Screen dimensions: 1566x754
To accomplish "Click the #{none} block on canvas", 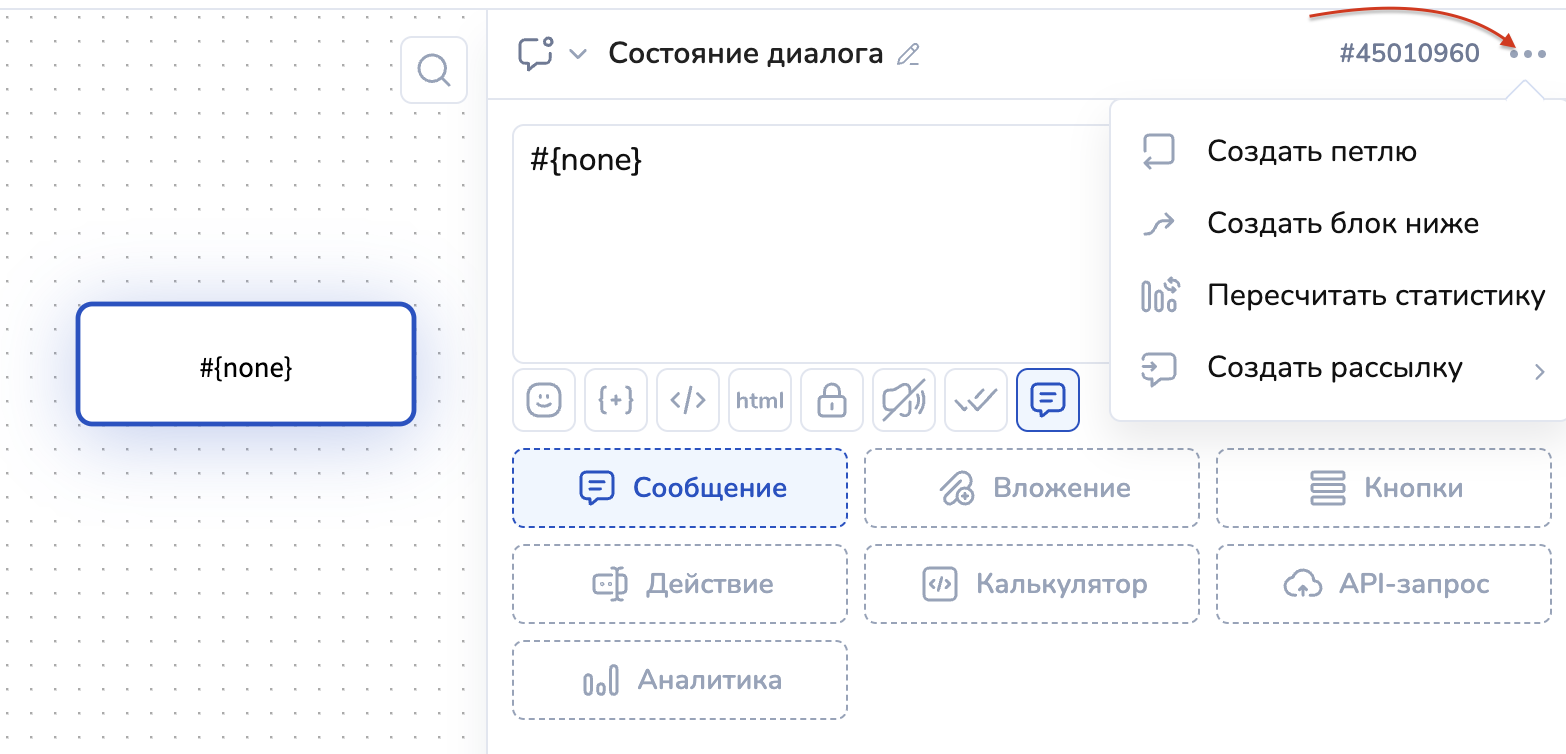I will tap(246, 365).
